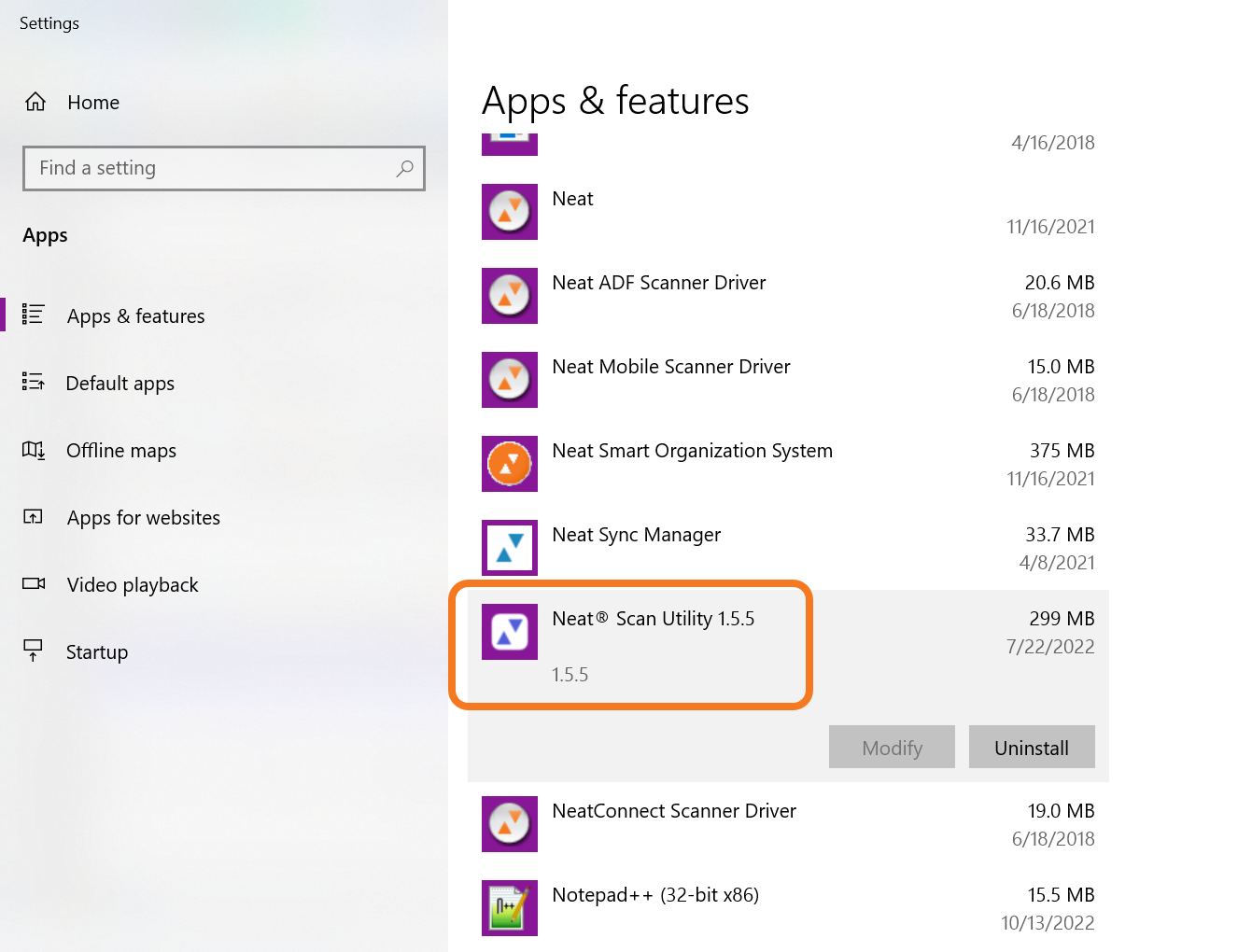Screen dimensions: 1238x952
Task: Open the Offline maps section
Action: click(x=120, y=451)
